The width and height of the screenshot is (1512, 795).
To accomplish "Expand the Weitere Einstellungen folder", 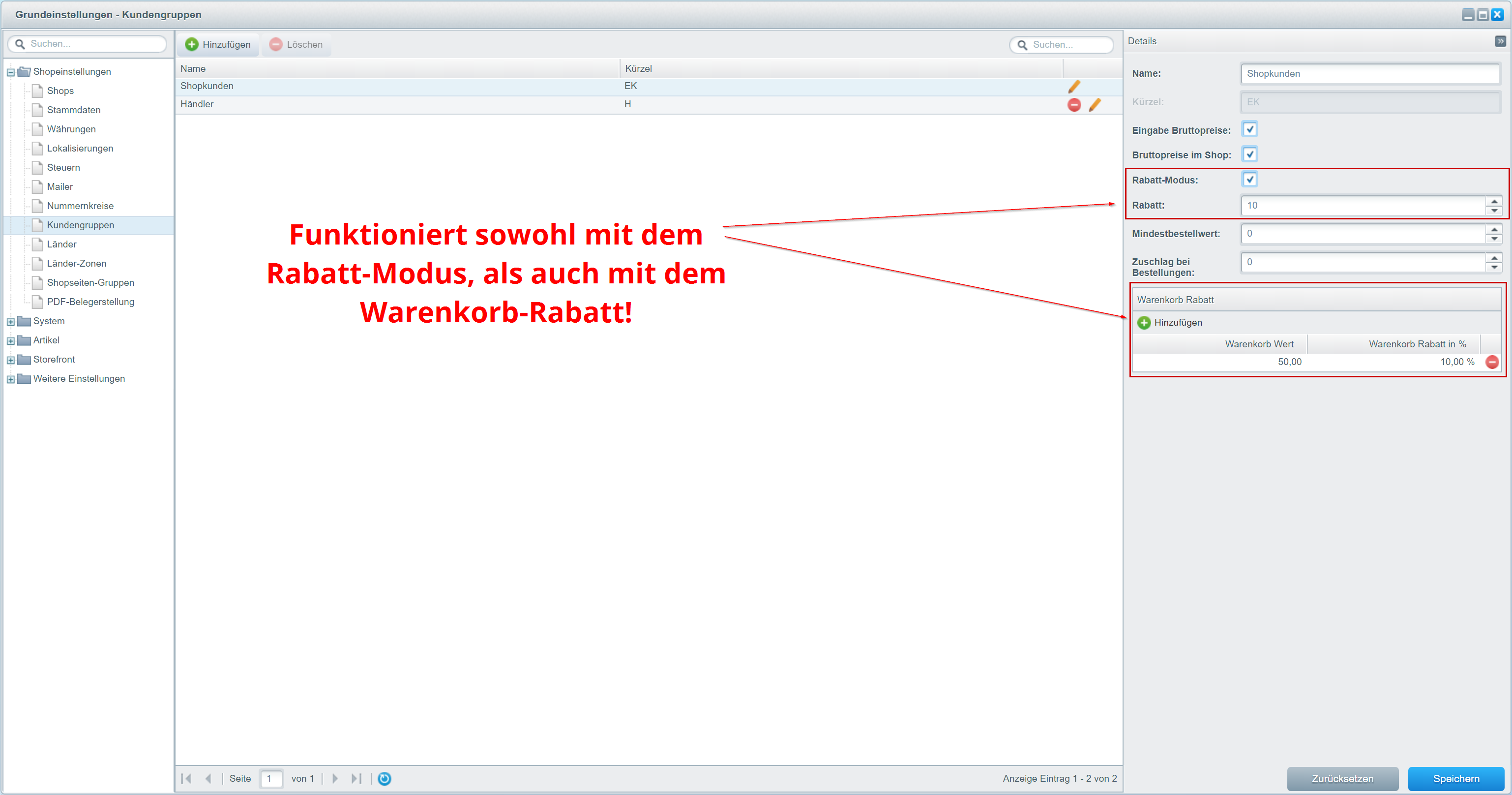I will 10,379.
